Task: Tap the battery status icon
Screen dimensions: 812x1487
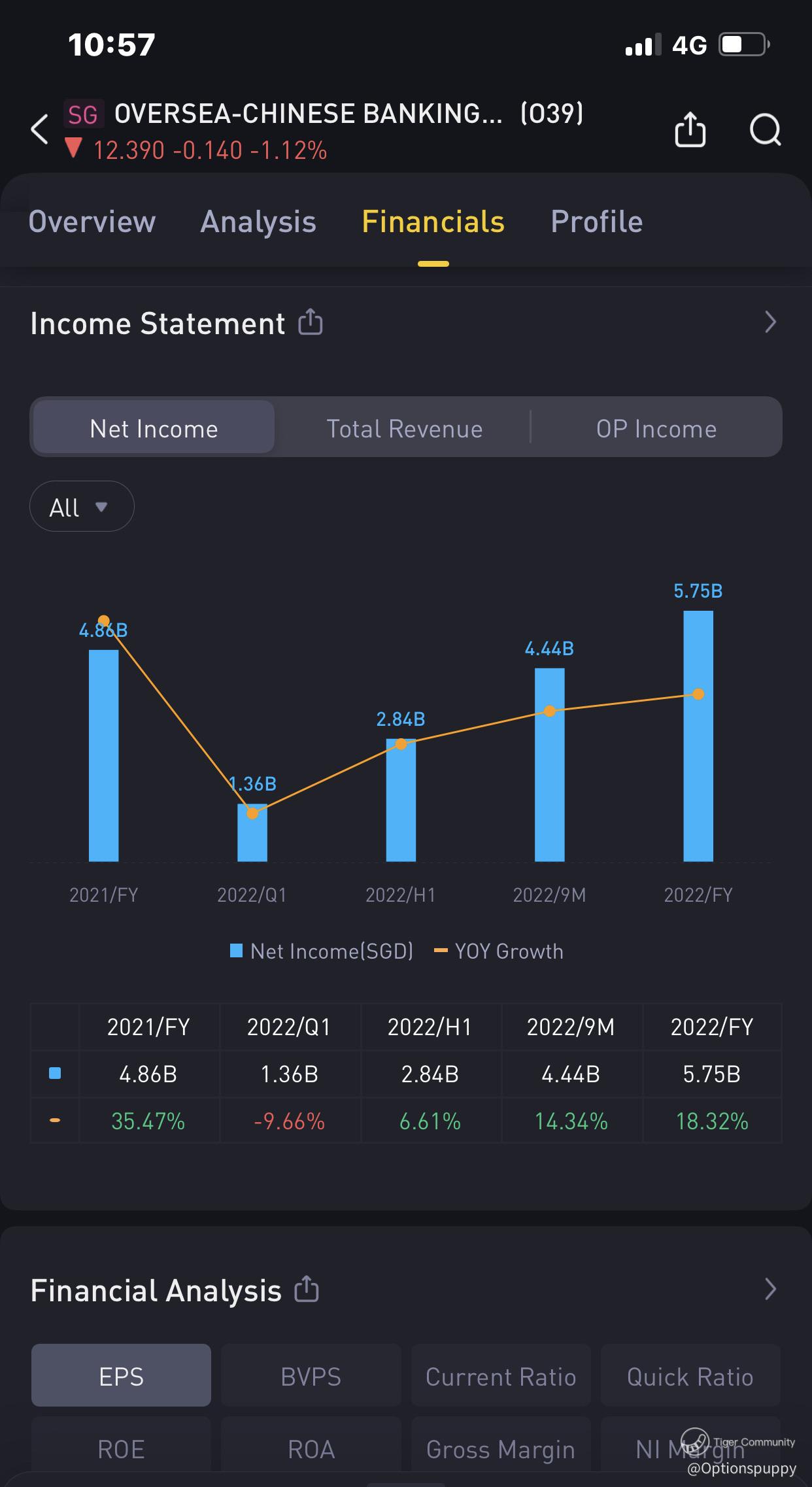Action: (x=744, y=44)
